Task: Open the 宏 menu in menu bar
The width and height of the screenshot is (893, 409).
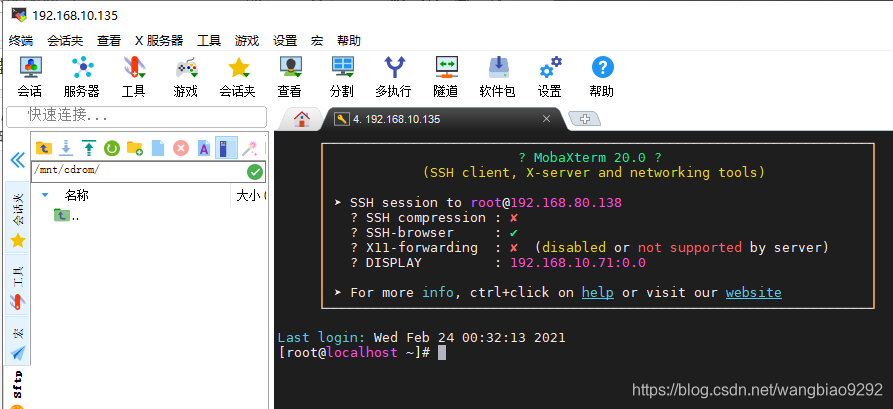Action: pos(317,40)
